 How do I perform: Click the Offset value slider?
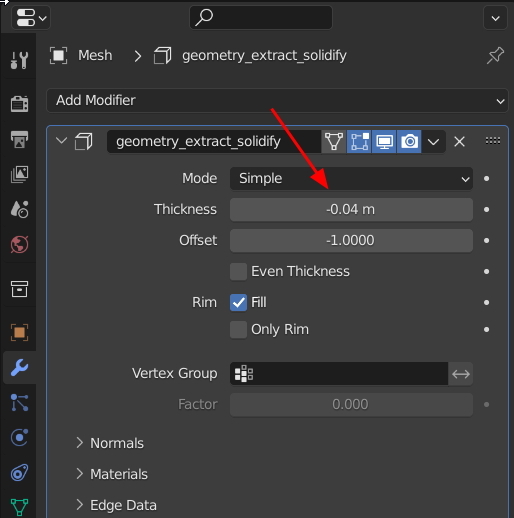(351, 240)
